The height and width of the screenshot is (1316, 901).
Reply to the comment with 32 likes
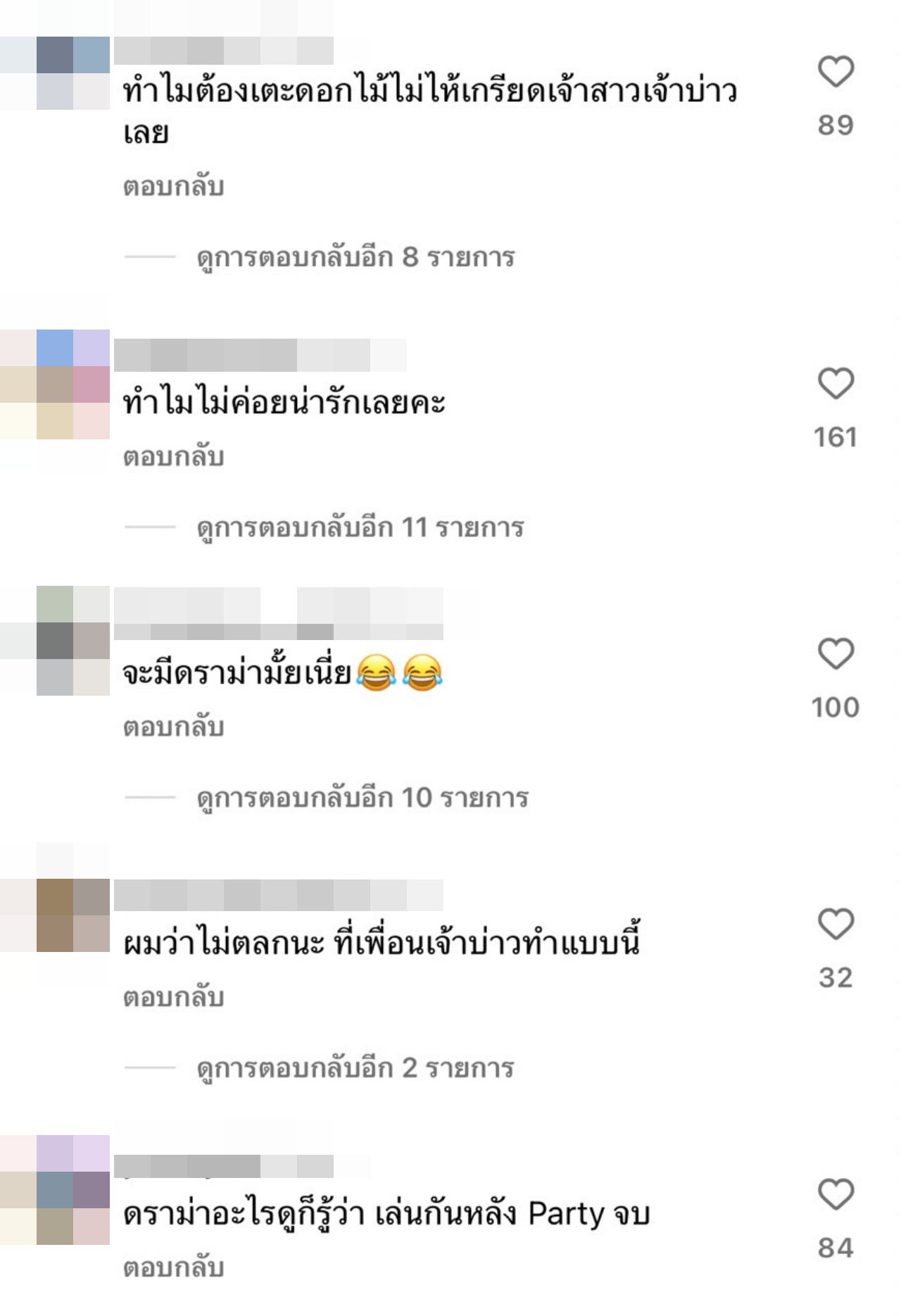coord(174,998)
